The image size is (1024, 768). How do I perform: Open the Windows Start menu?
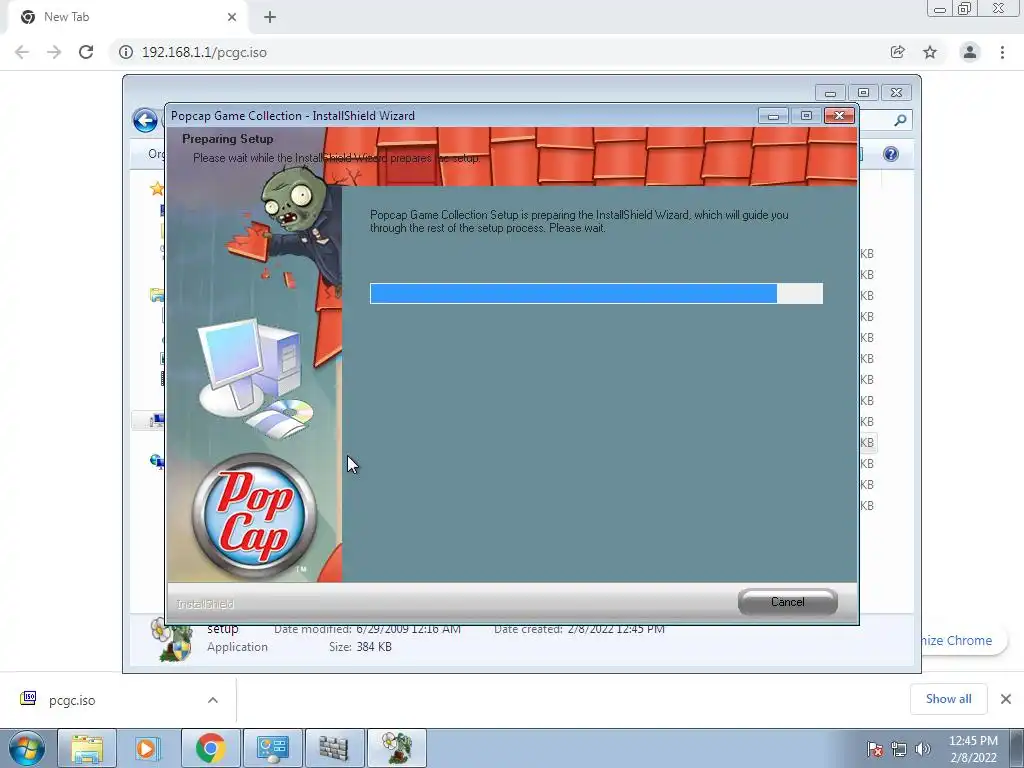(x=27, y=748)
